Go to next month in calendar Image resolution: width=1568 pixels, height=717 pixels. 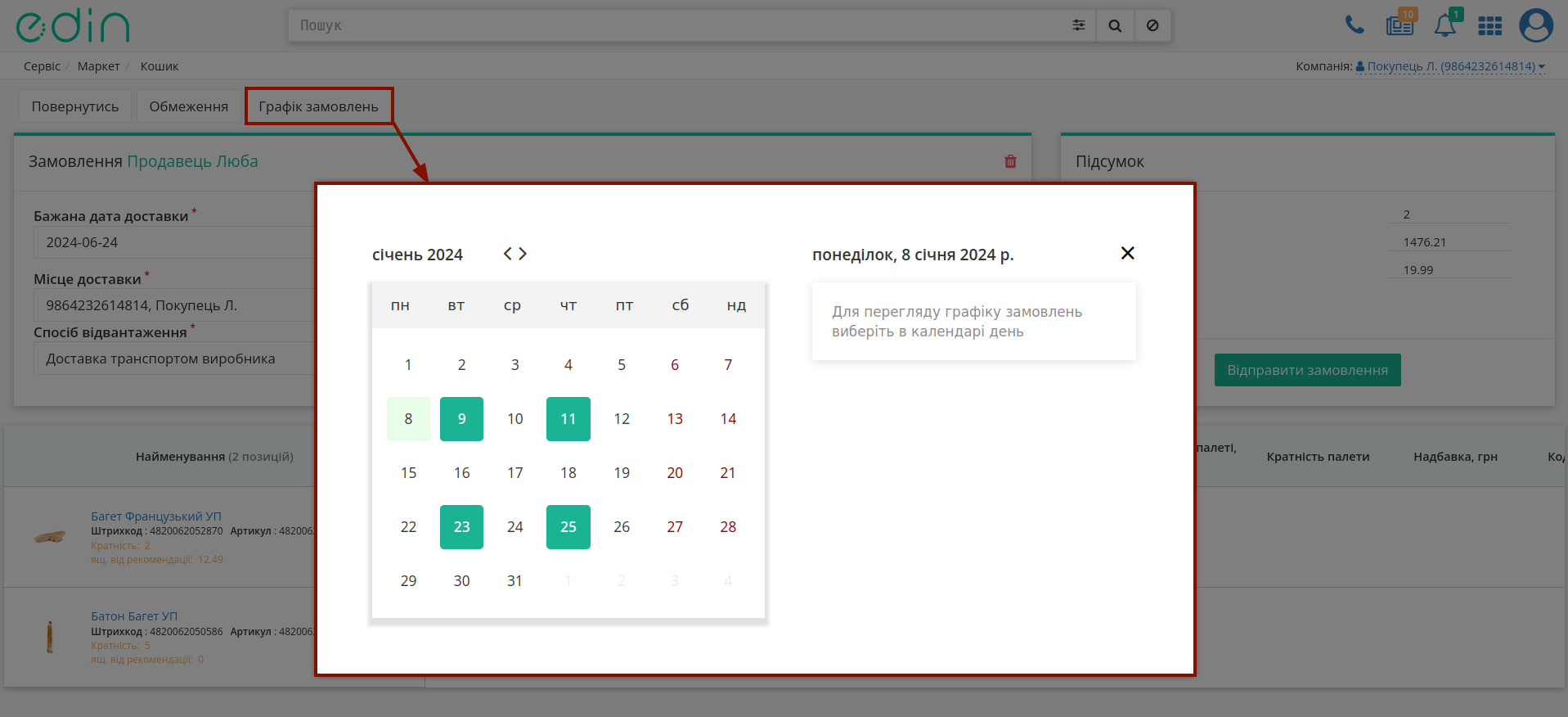click(x=523, y=254)
